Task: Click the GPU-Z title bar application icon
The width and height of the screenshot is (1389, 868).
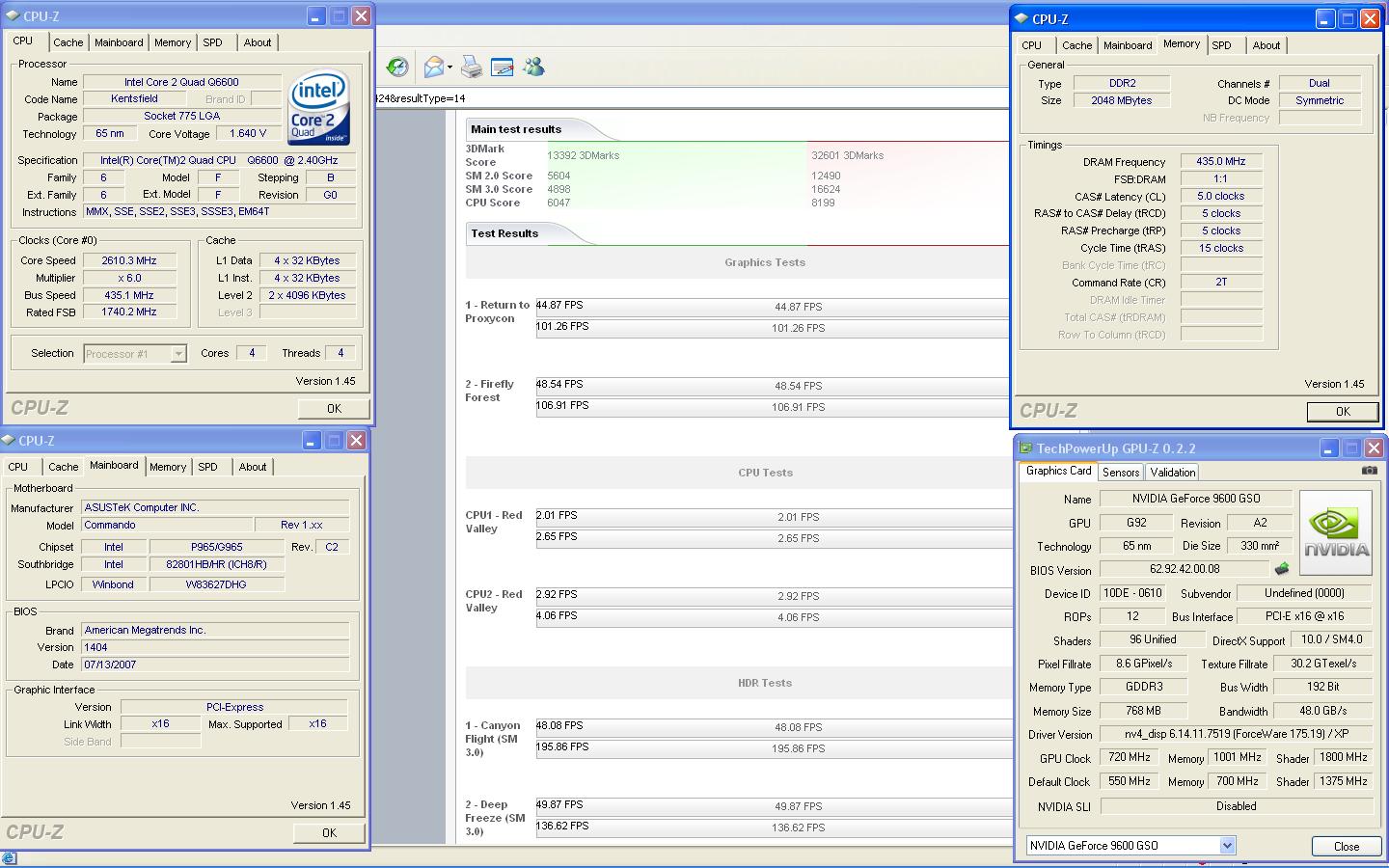Action: (x=1025, y=448)
